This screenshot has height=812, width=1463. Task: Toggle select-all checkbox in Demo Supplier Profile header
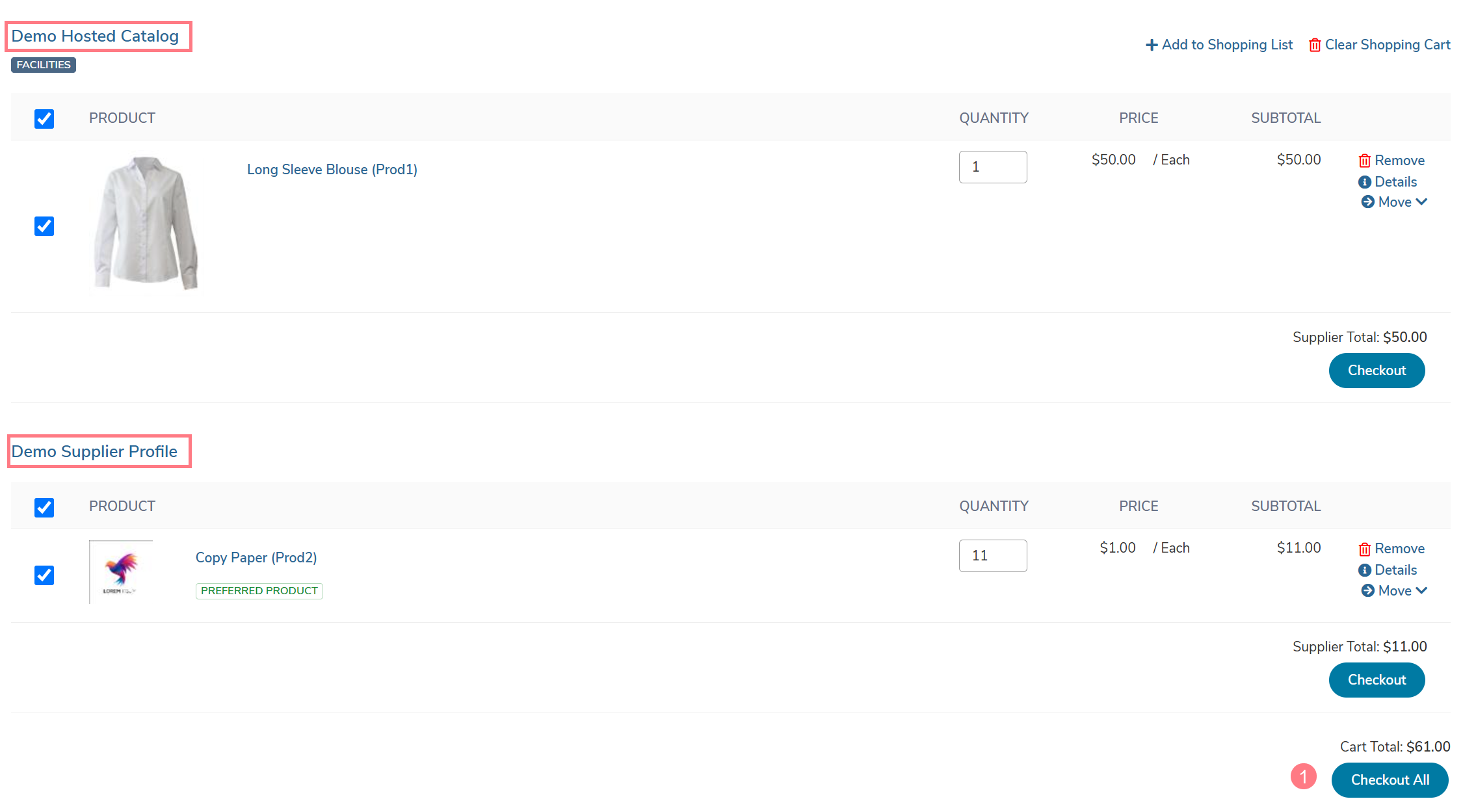44,508
